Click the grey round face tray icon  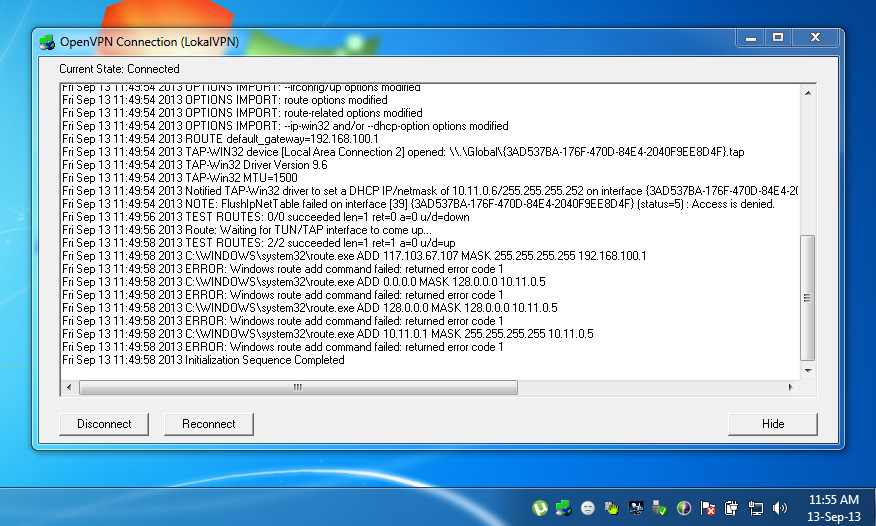click(588, 508)
